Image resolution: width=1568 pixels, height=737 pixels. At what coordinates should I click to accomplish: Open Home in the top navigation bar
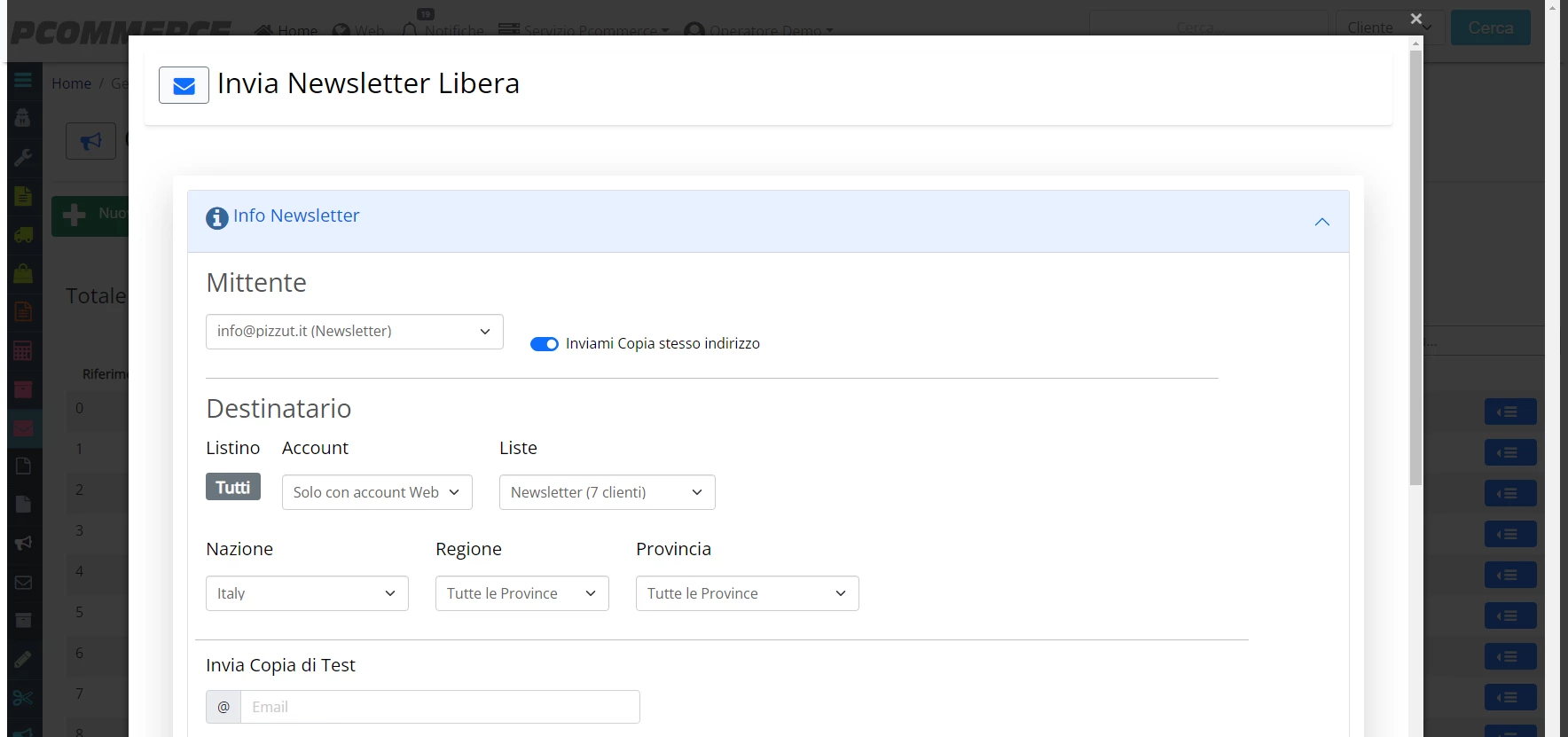pos(286,30)
